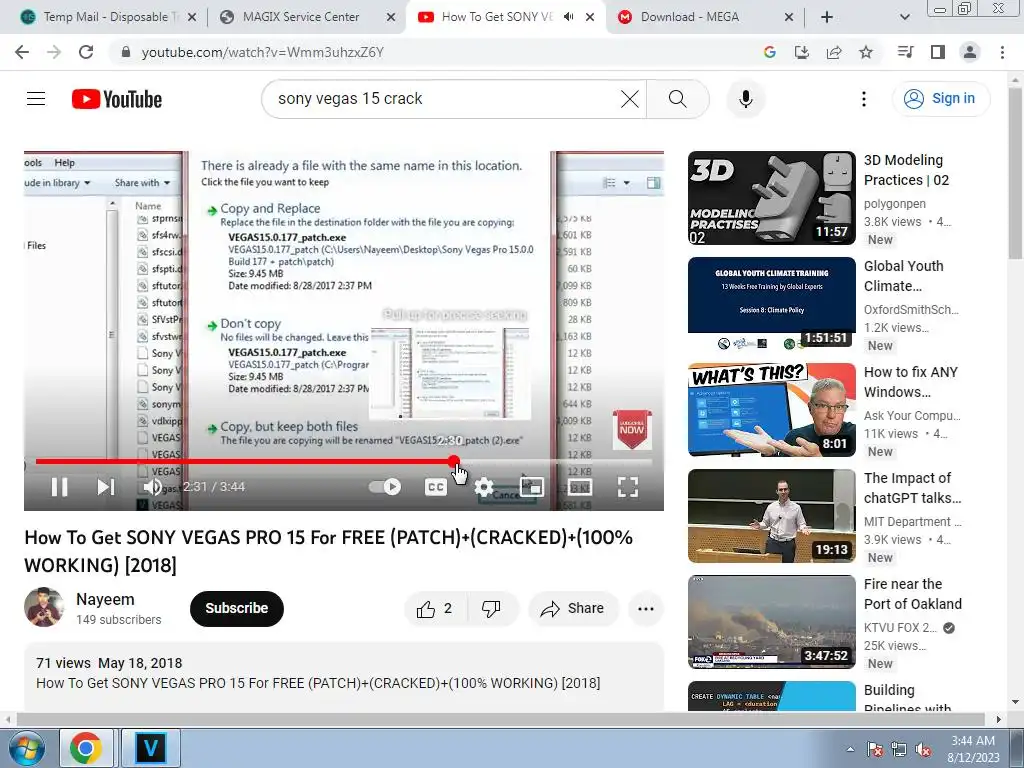Clear the search box with X
Image resolution: width=1024 pixels, height=768 pixels.
[630, 99]
